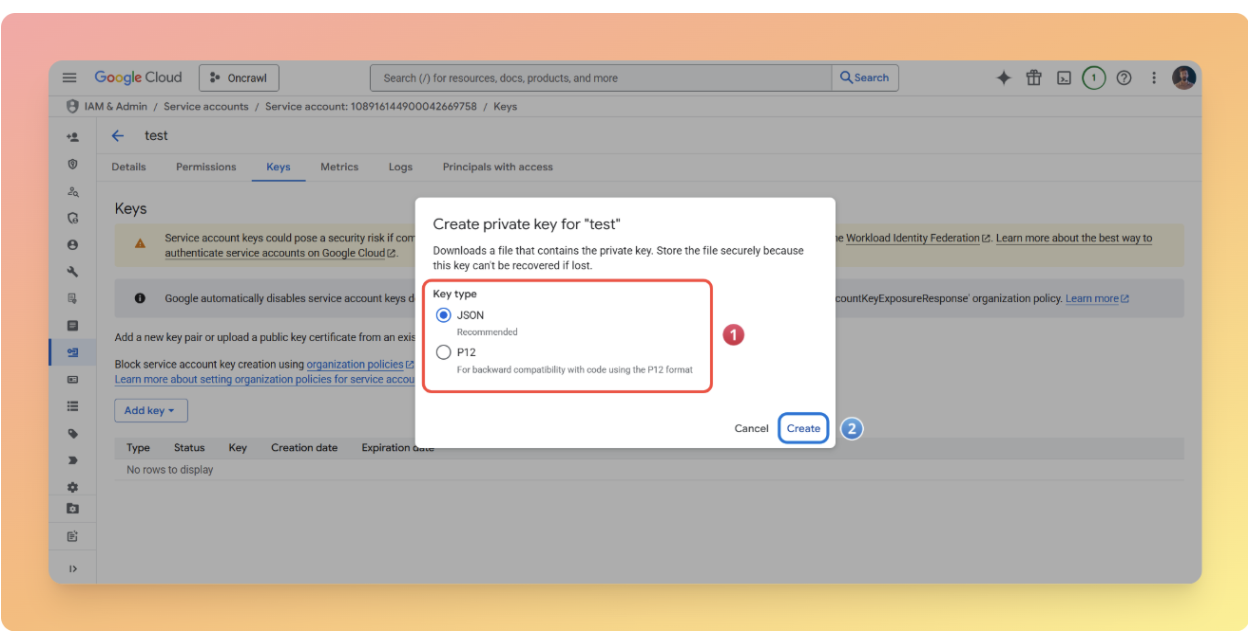Open the Oncrawl project selector

[x=239, y=77]
